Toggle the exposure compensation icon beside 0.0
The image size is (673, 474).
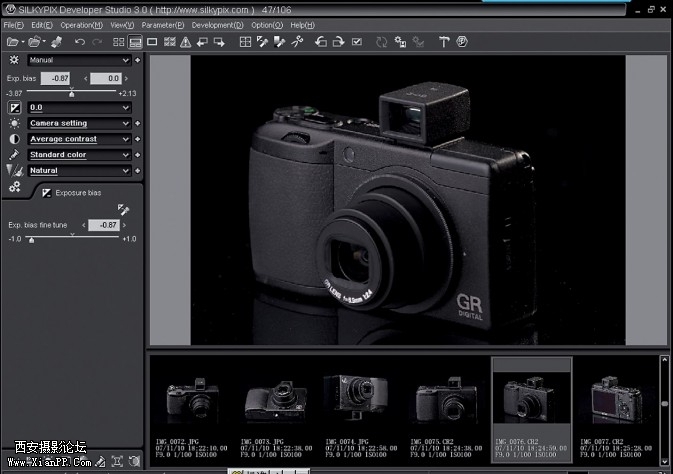[14, 107]
